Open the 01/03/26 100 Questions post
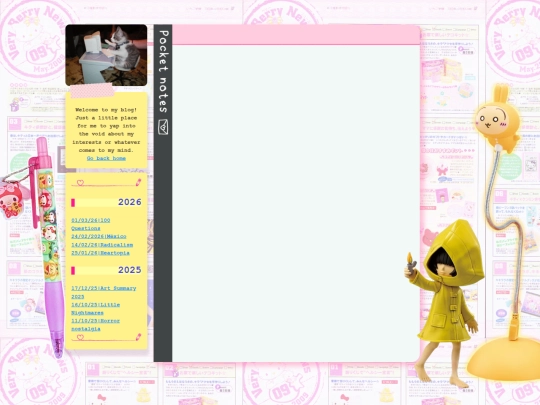Screen dimensions: 540x405 tap(91, 224)
